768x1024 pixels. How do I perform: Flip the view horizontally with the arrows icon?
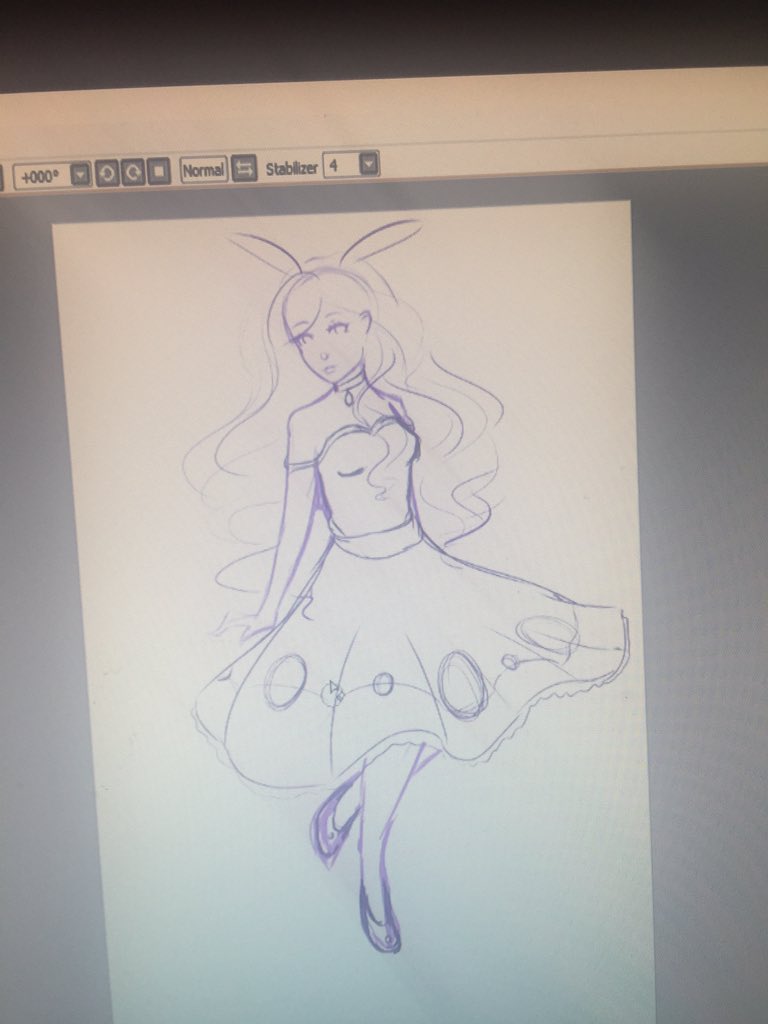[245, 169]
